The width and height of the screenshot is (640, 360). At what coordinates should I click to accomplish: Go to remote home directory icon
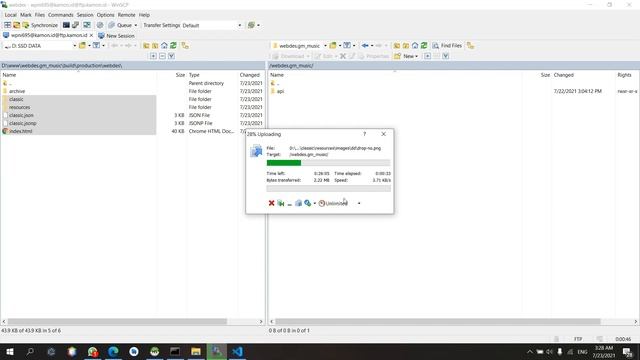coord(415,46)
